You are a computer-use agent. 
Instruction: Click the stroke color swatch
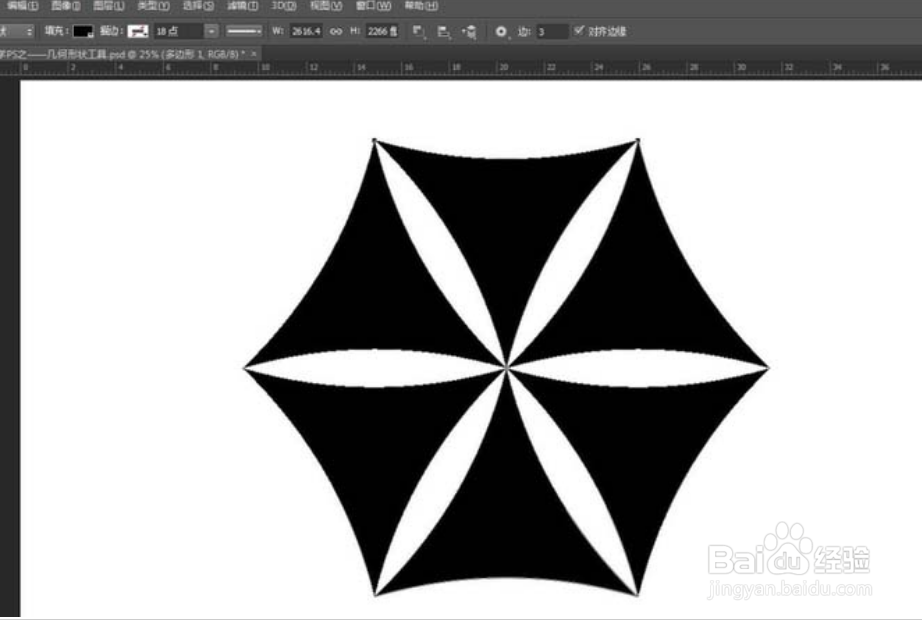(138, 32)
